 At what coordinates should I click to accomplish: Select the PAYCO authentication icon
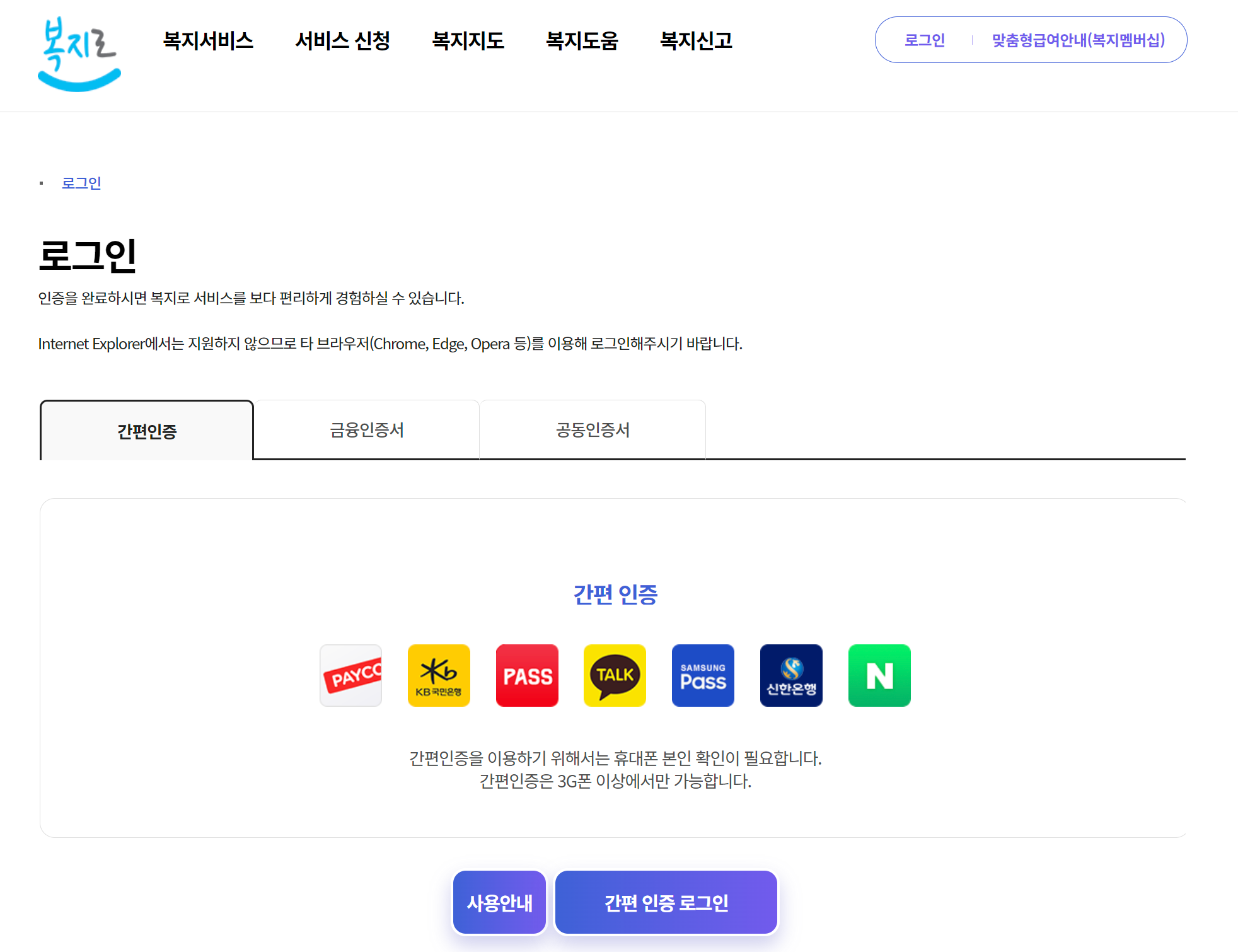pos(350,675)
